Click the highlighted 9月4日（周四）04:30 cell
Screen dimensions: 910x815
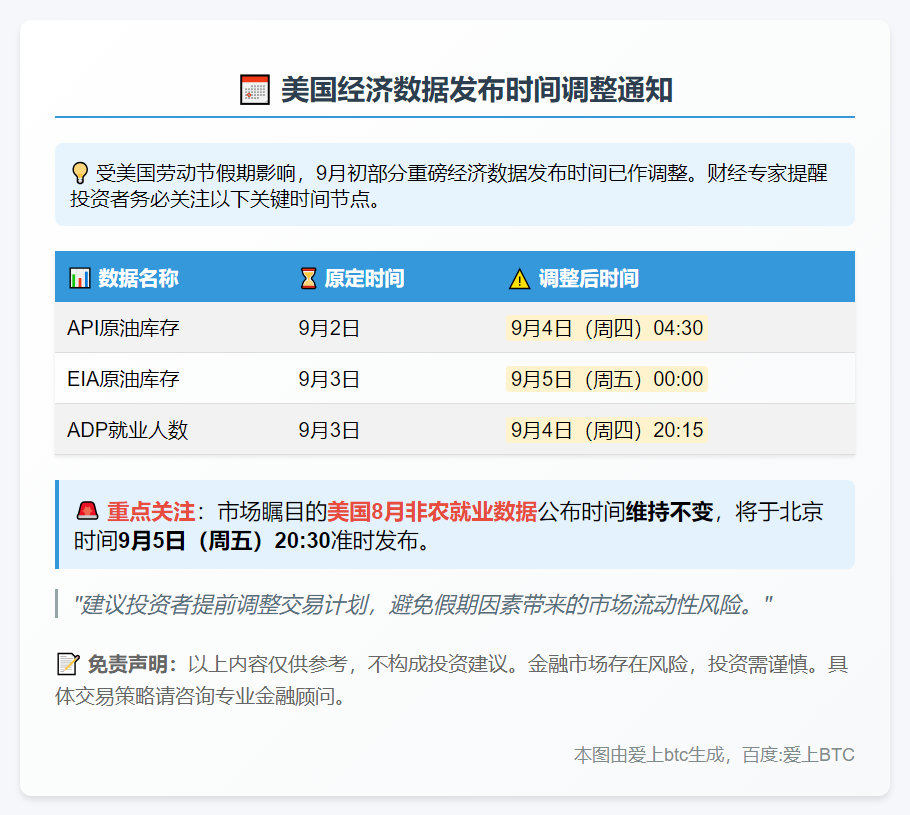pos(606,328)
